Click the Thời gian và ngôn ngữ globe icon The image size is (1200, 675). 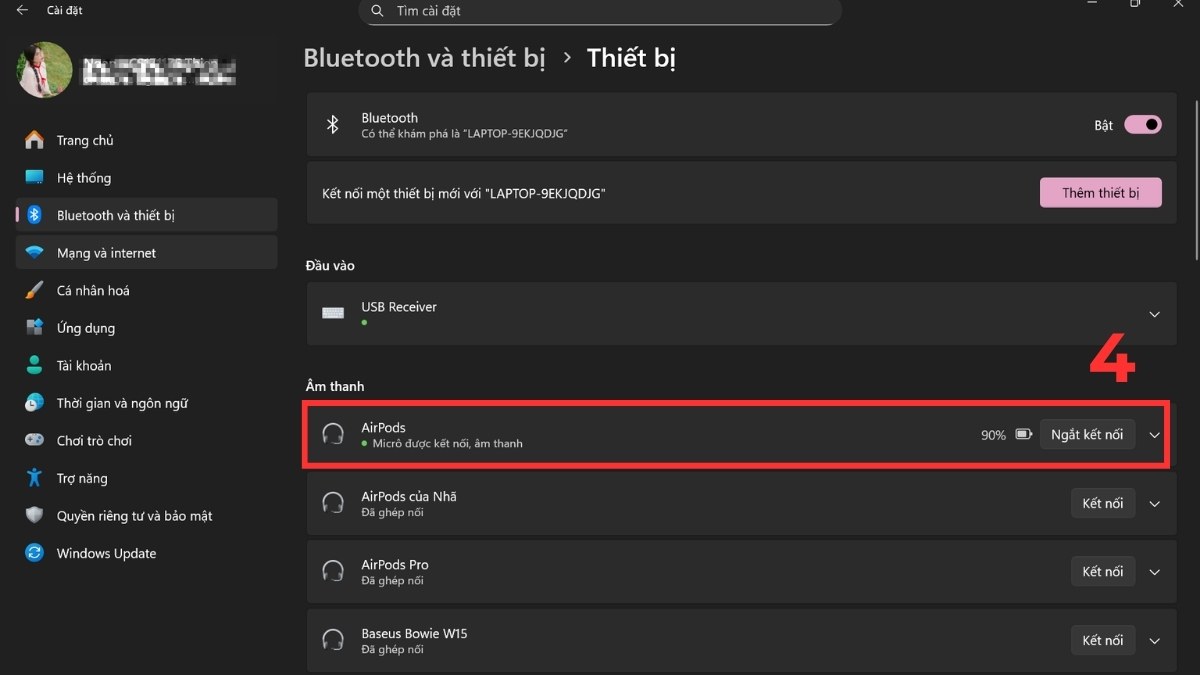tap(33, 402)
